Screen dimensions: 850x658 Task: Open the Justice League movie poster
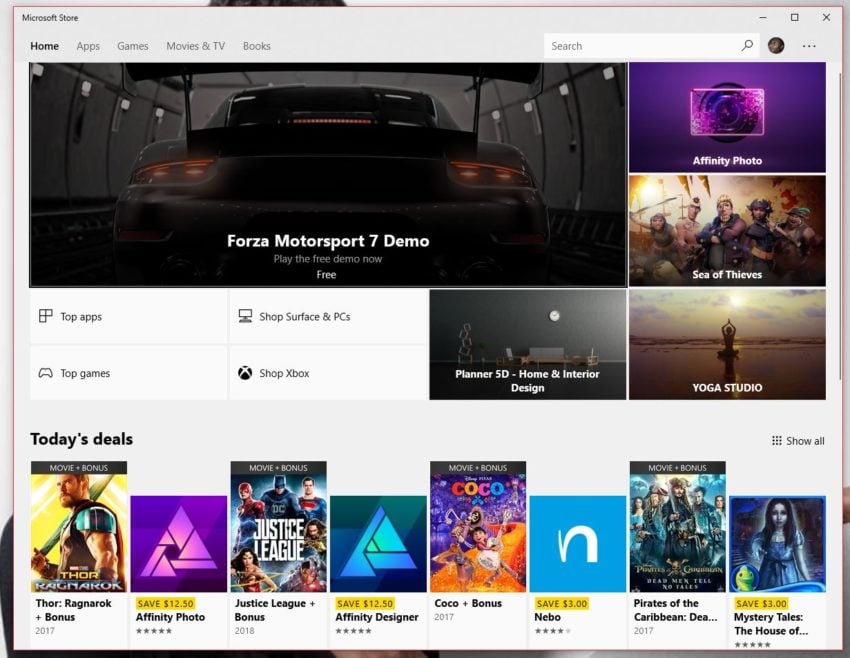[x=279, y=527]
